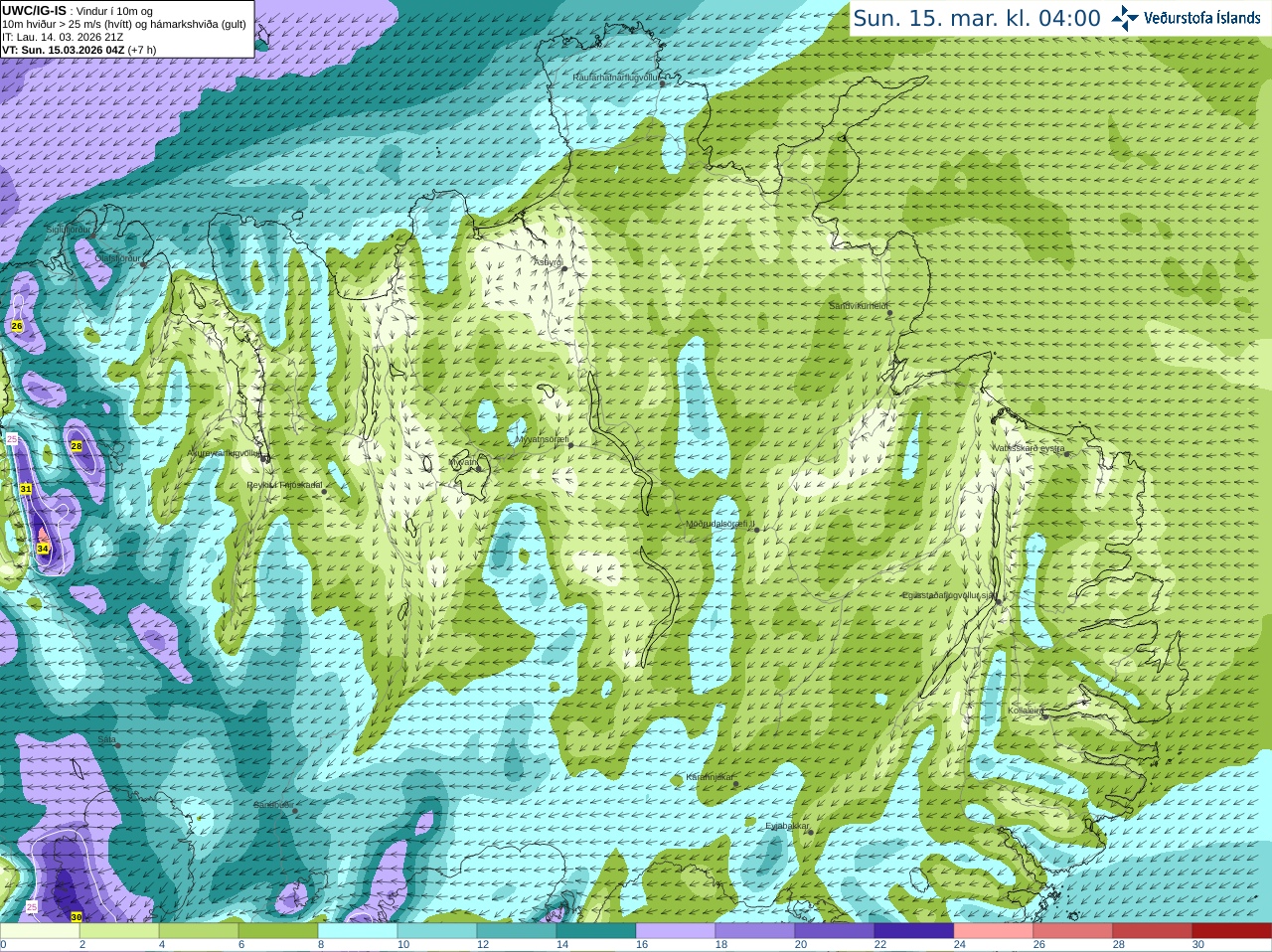Pick the 10–12 m/s legend swatch
This screenshot has height=952, width=1272.
coord(437,931)
